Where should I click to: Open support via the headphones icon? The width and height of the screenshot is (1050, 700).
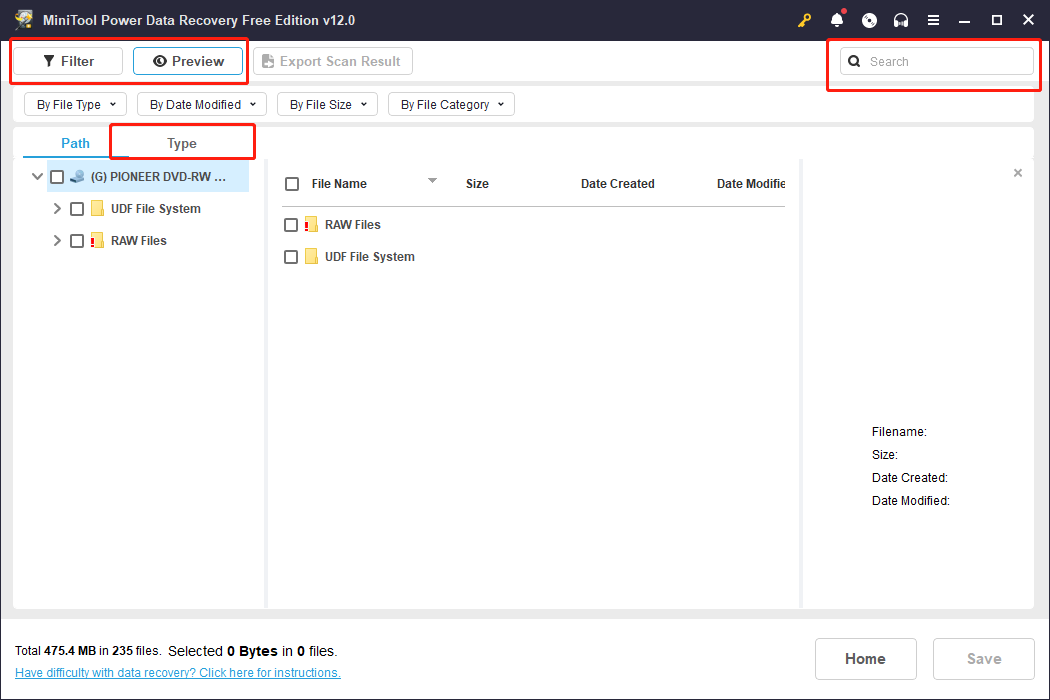tap(901, 21)
